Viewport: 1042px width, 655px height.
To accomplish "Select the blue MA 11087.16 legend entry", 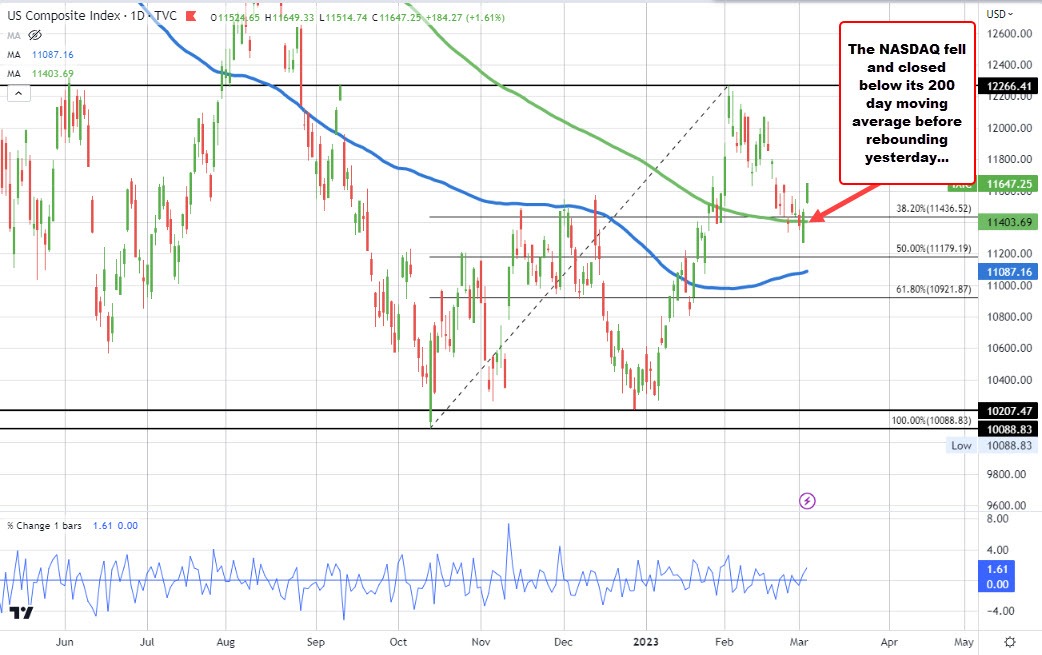I will pos(41,54).
